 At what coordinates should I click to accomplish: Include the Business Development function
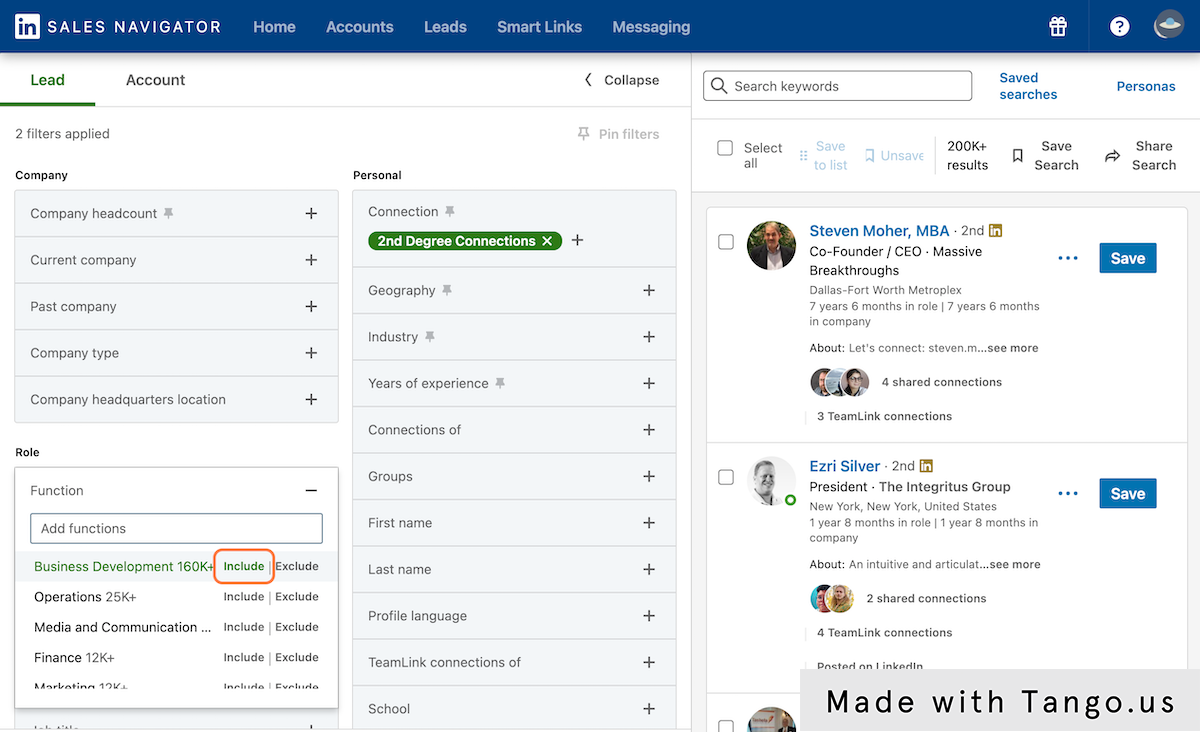[244, 566]
